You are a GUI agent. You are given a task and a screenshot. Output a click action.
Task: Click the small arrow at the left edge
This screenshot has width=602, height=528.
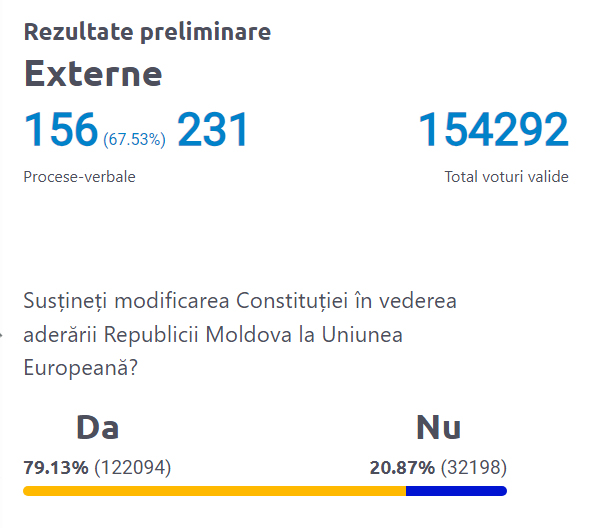click(3, 336)
